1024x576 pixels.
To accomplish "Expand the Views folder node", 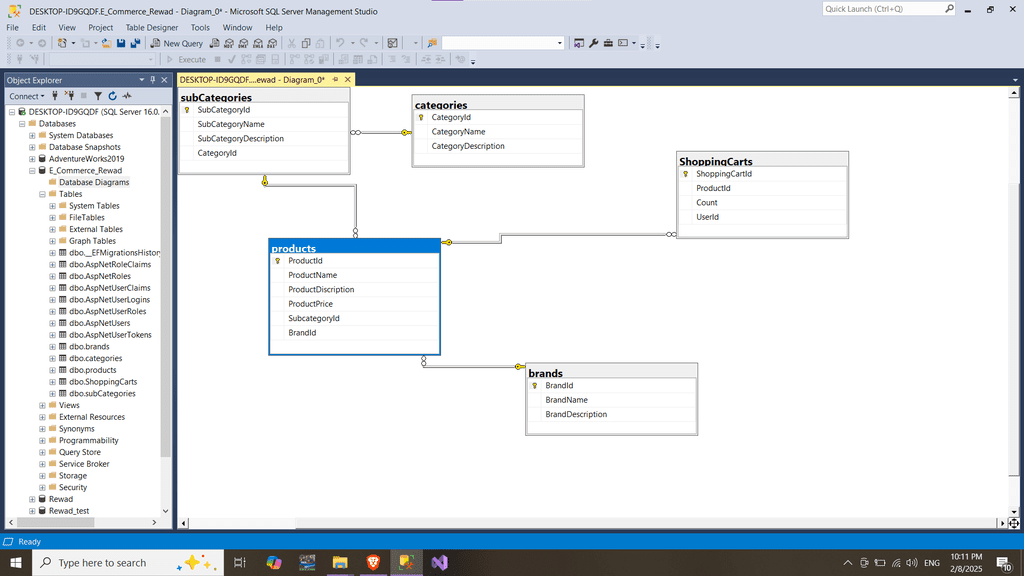I will 42,406.
